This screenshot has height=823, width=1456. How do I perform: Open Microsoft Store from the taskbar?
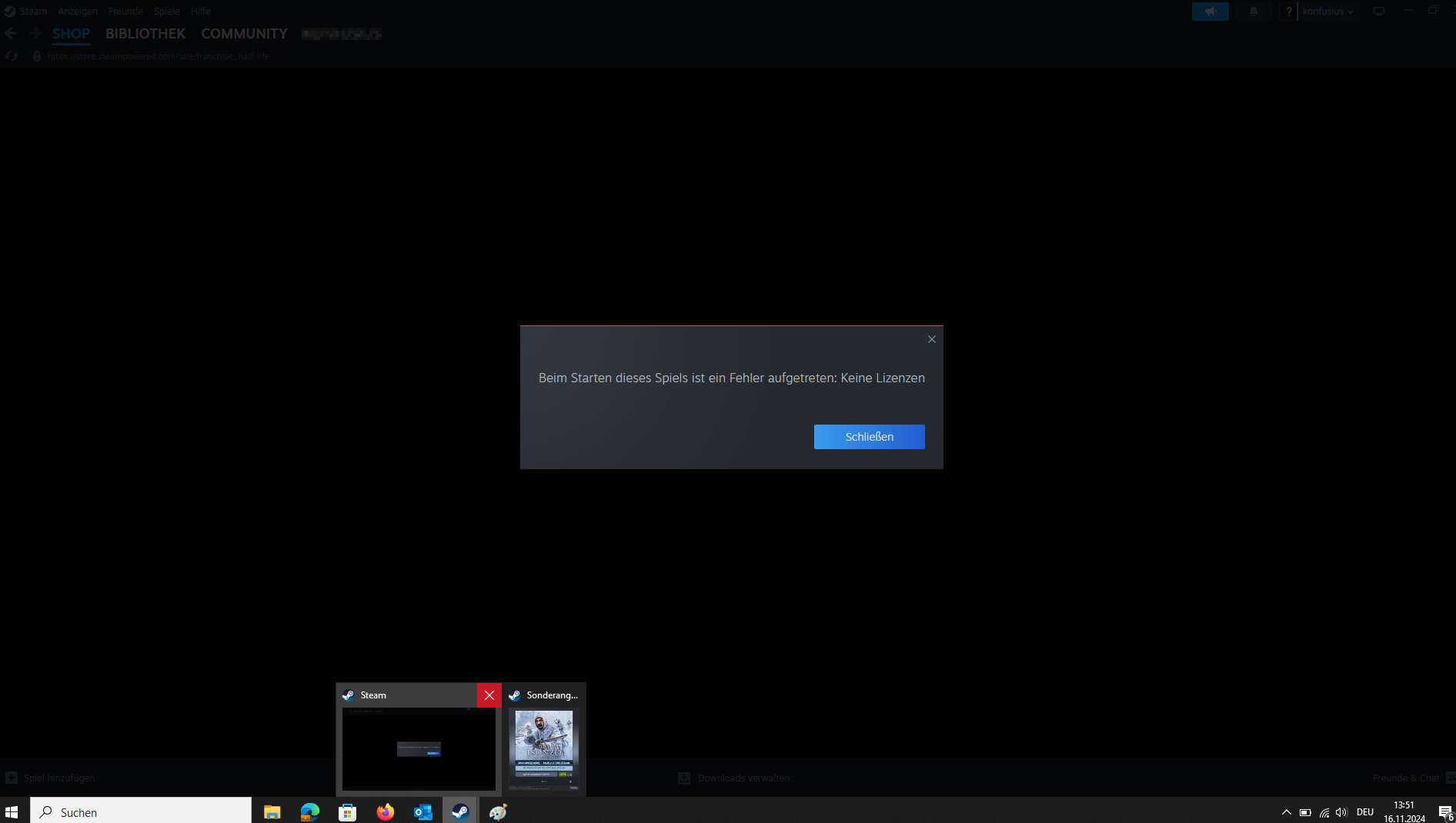tap(348, 812)
